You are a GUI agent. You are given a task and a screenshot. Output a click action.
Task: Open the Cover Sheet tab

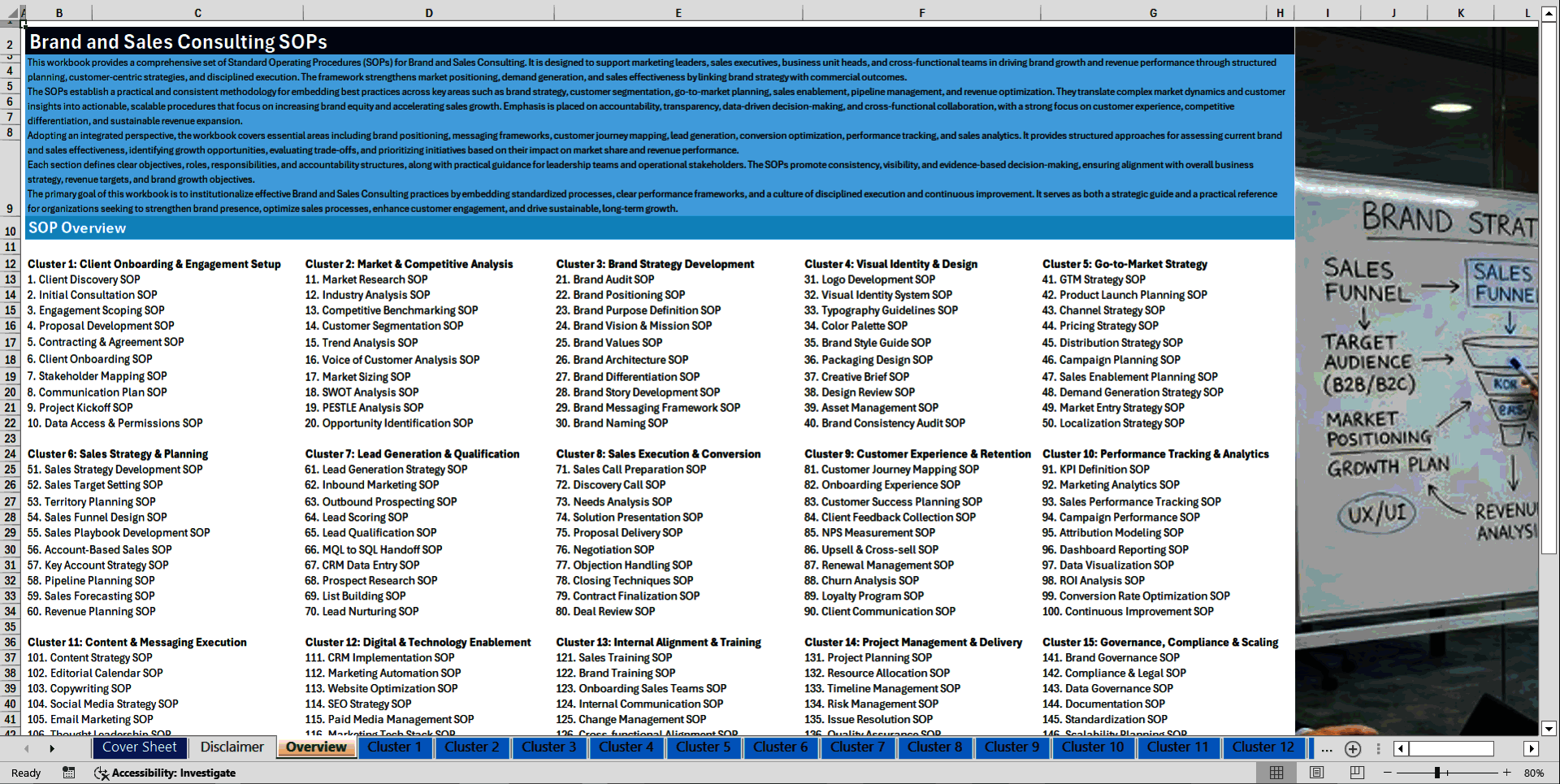139,747
